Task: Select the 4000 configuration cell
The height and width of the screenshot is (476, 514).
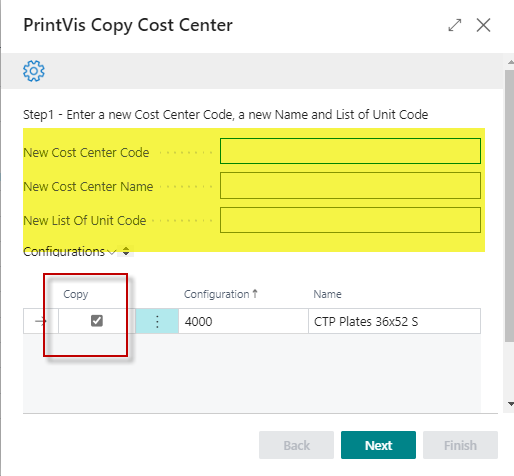Action: (243, 321)
